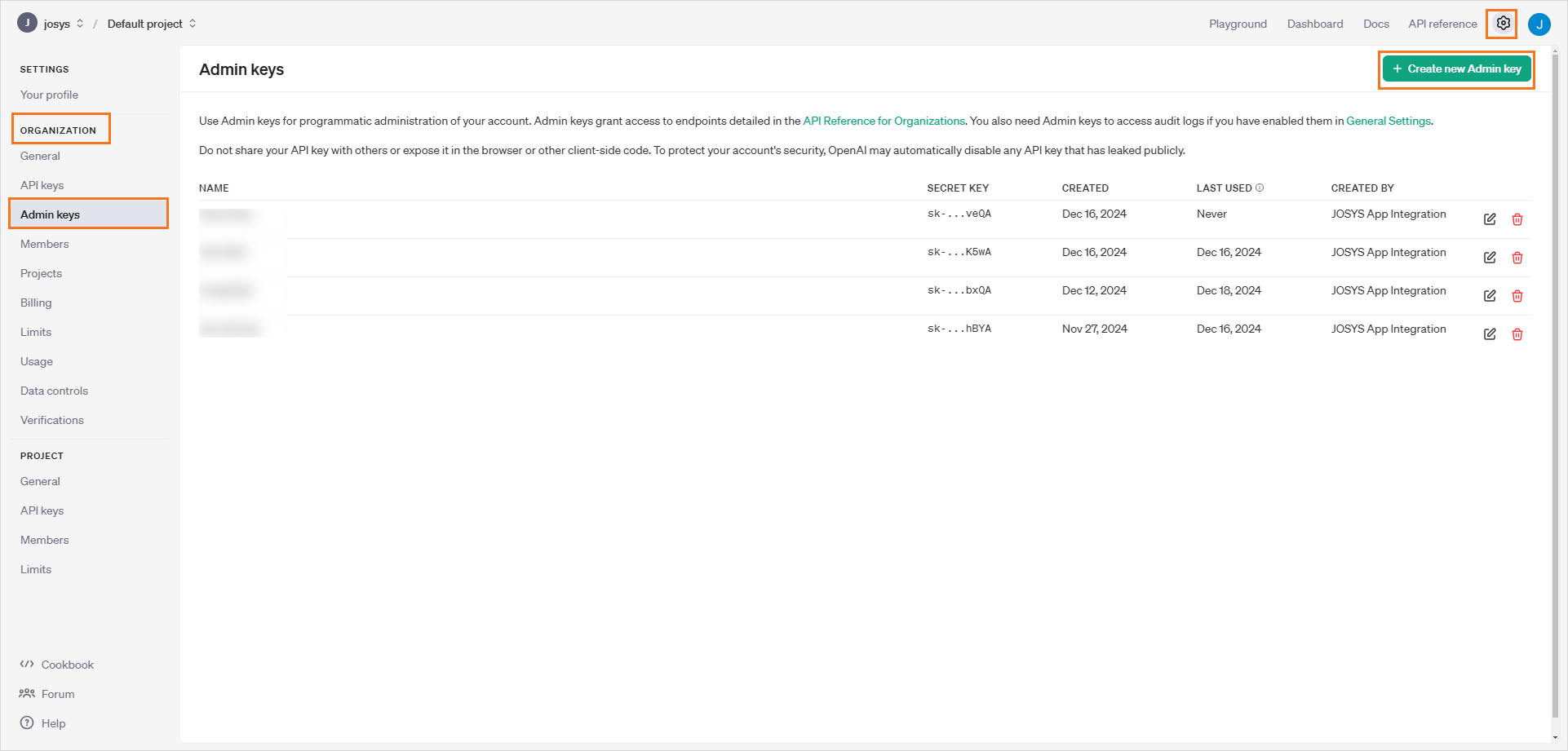1568x751 pixels.
Task: Click the Admin keys page heading
Action: coord(241,69)
